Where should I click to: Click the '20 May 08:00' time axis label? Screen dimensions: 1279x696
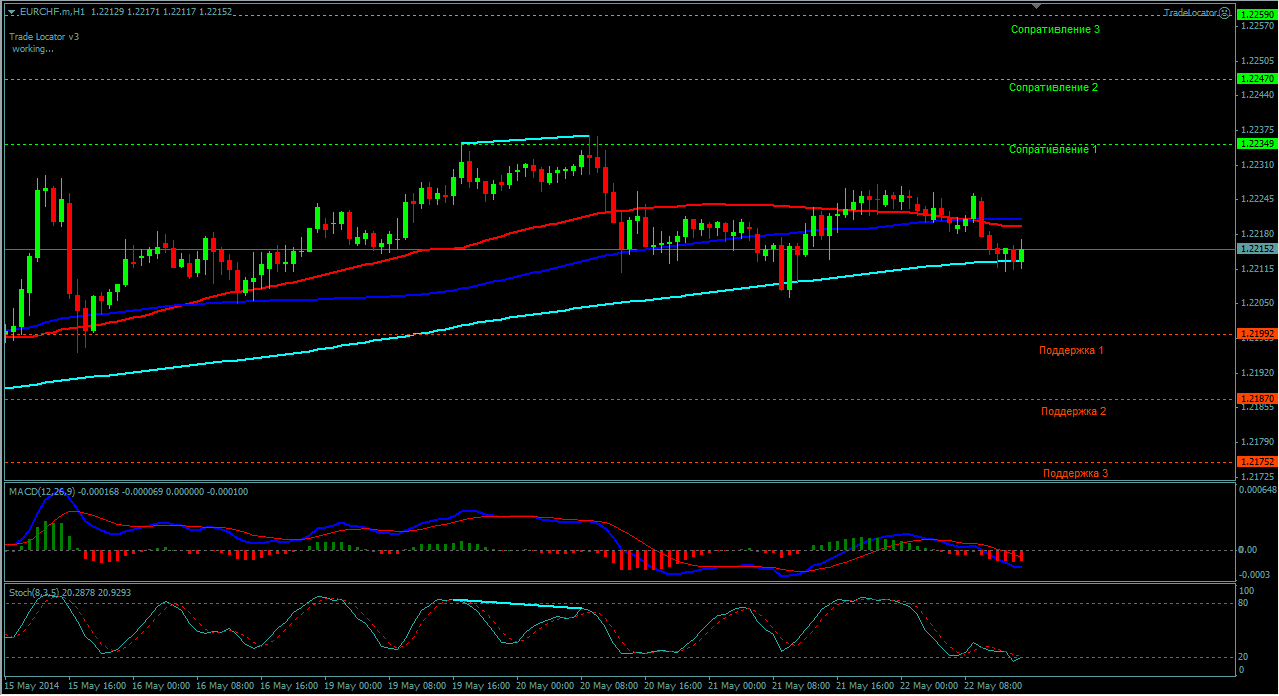click(x=608, y=687)
